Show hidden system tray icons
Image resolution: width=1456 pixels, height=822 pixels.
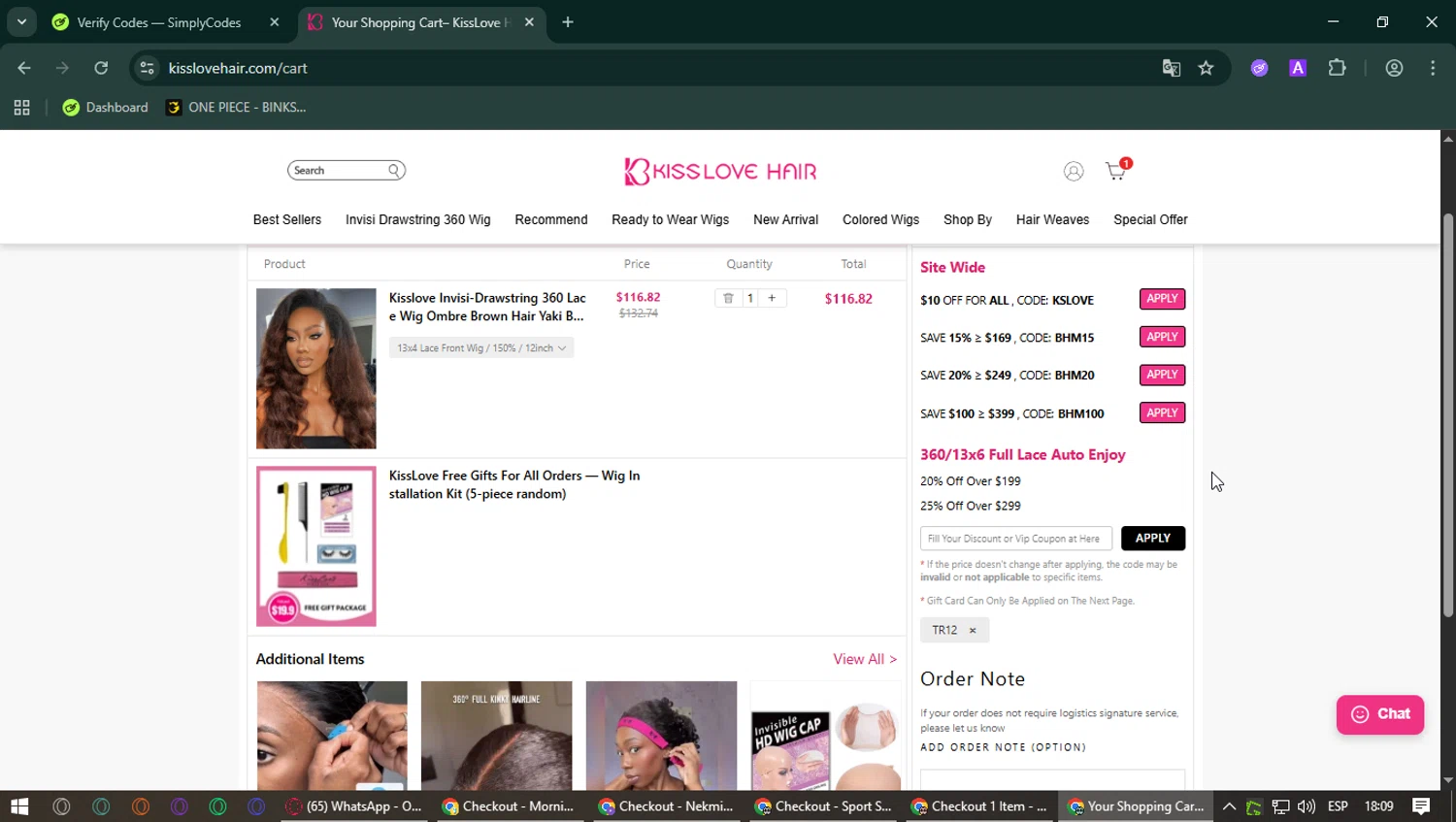point(1229,806)
